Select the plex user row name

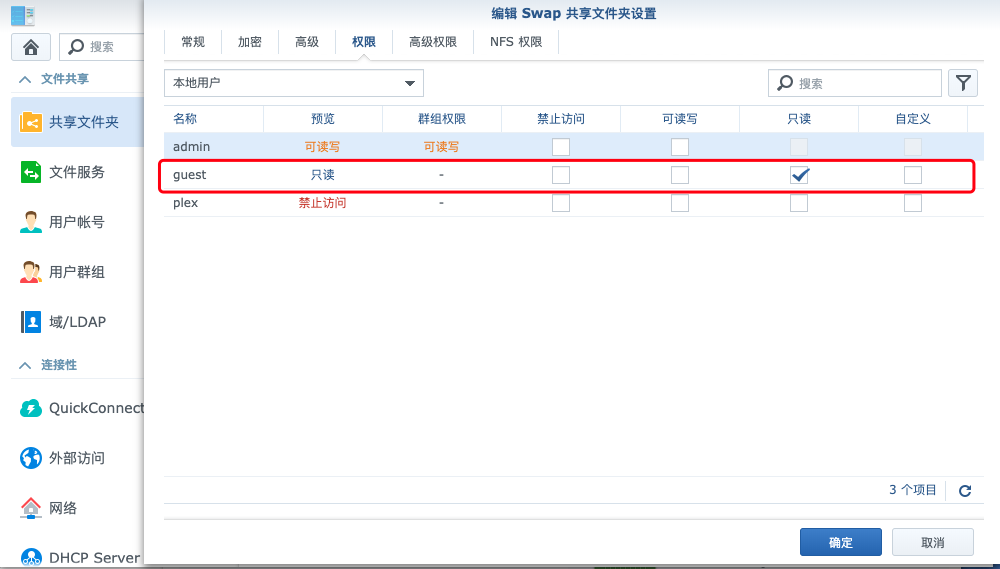(186, 203)
